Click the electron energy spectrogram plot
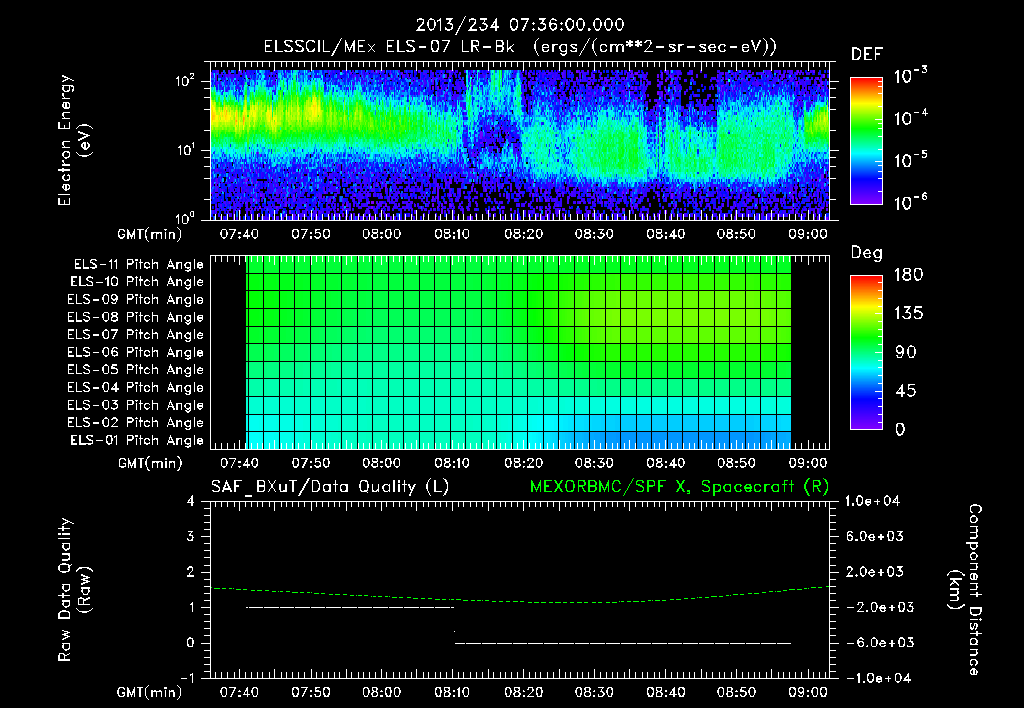This screenshot has height=708, width=1024. pyautogui.click(x=520, y=141)
